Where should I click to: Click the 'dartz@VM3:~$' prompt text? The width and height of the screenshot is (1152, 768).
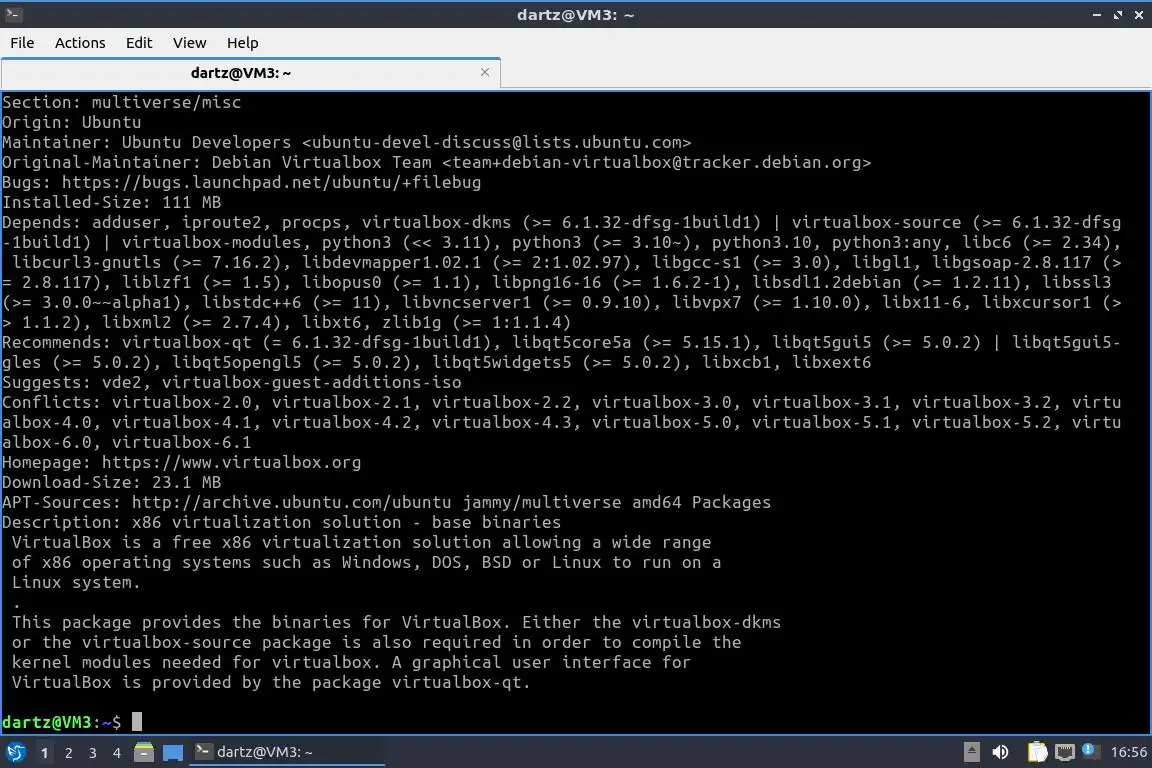coord(61,722)
